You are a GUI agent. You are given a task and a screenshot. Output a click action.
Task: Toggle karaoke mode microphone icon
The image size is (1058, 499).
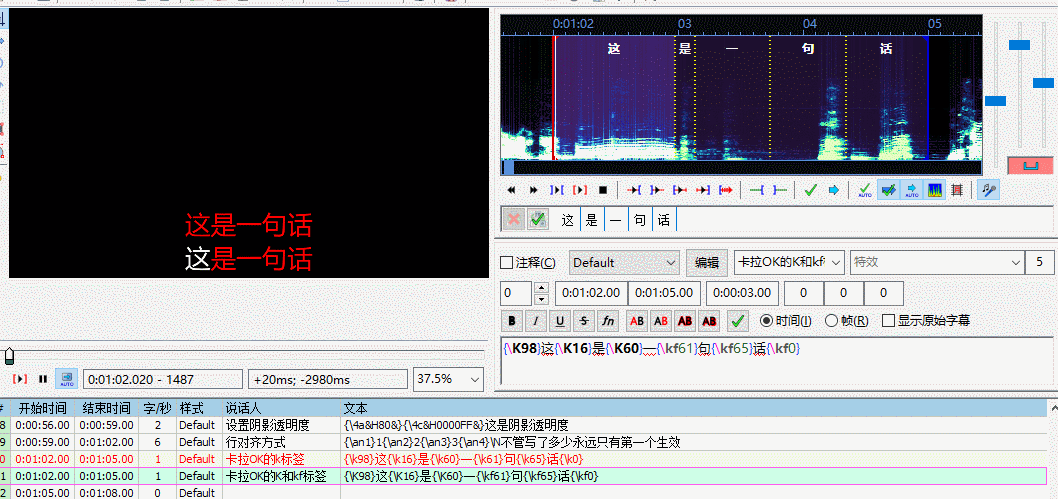click(x=989, y=190)
